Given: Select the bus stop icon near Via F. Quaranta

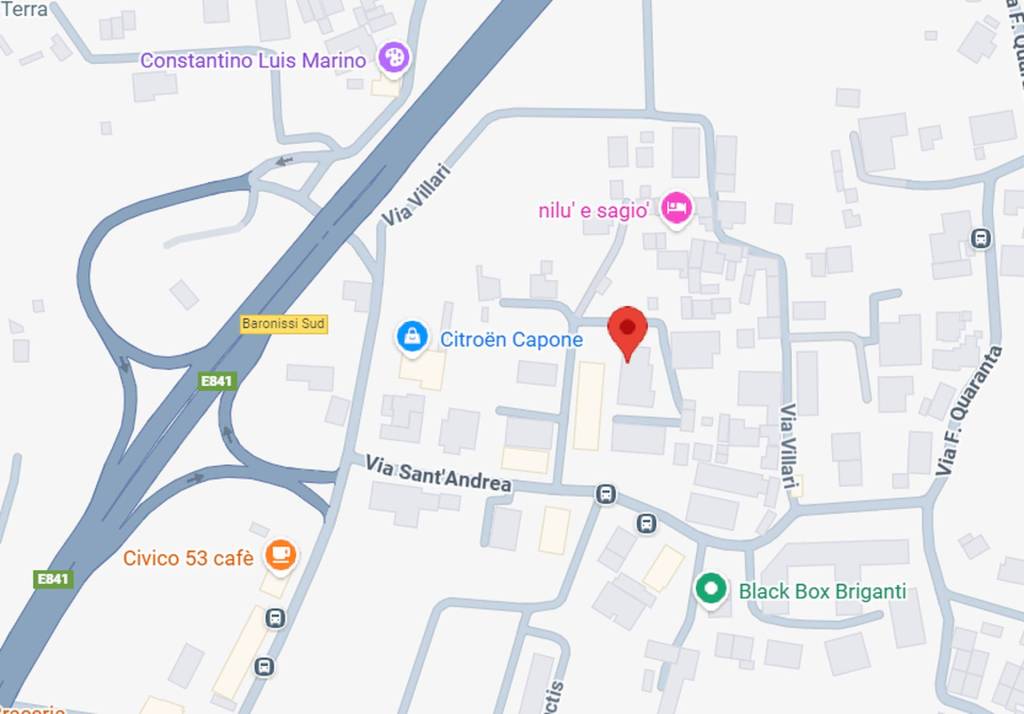Looking at the screenshot, I should [x=980, y=238].
